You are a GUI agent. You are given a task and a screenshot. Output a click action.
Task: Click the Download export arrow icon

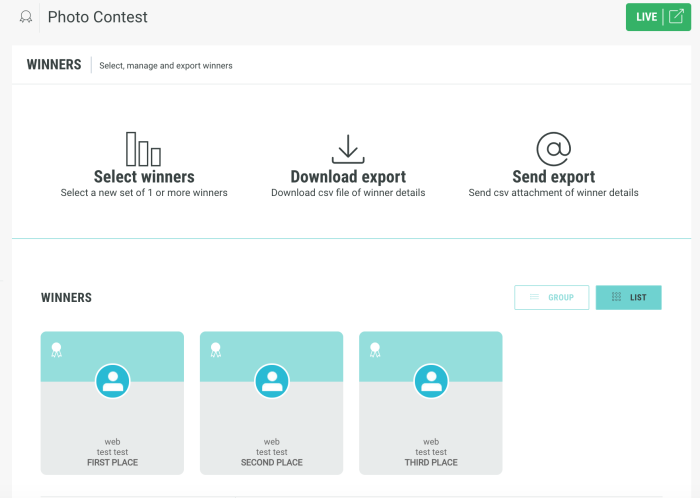[348, 149]
